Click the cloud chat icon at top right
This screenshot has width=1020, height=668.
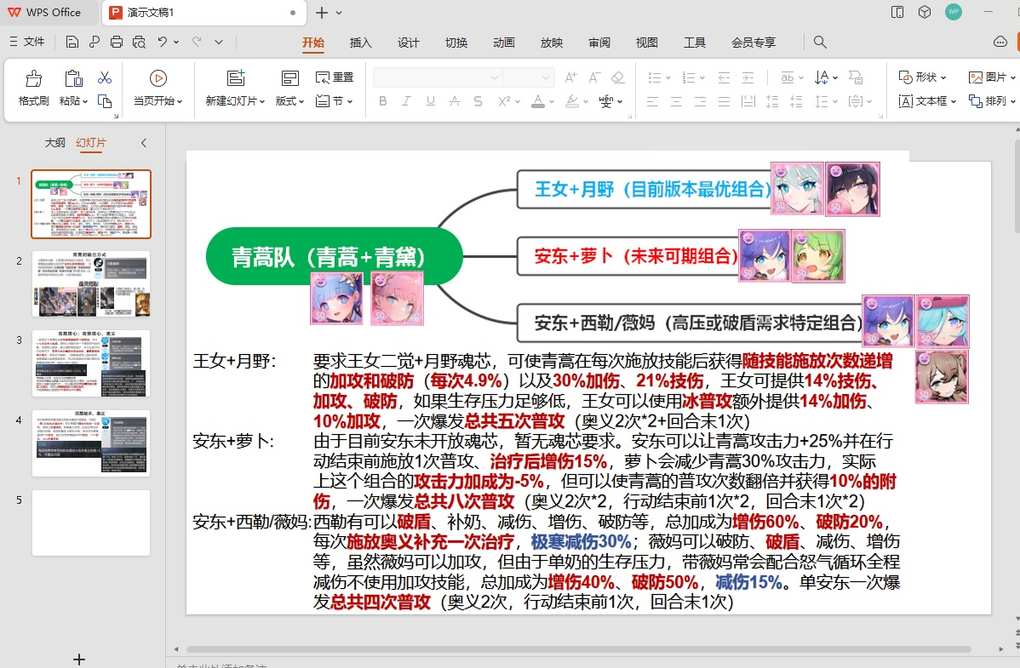click(1000, 42)
